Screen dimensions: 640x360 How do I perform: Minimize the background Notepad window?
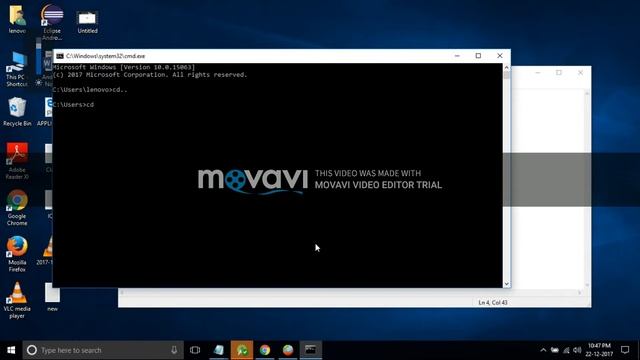pos(538,73)
